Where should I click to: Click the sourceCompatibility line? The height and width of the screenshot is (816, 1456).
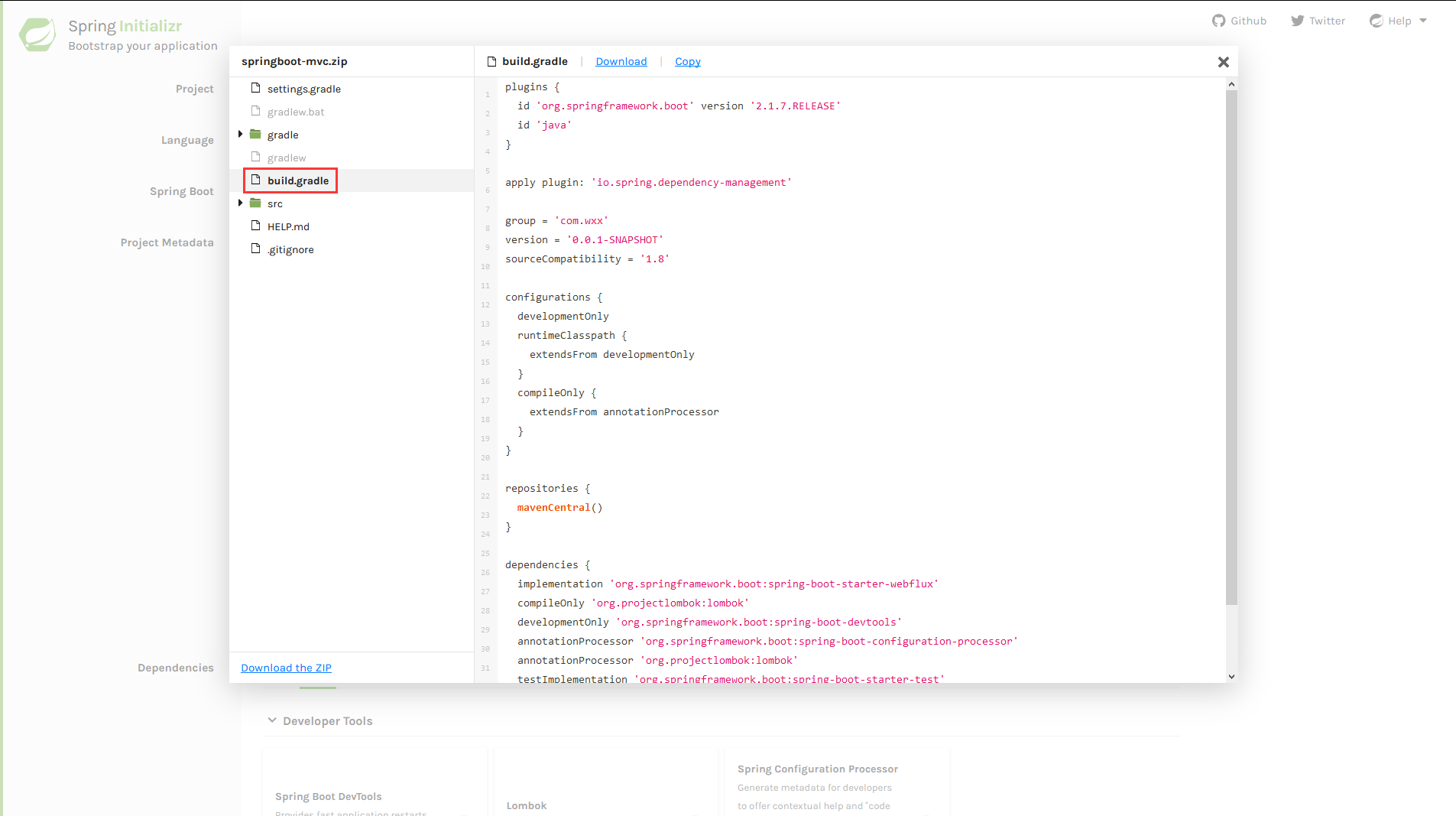coord(587,258)
